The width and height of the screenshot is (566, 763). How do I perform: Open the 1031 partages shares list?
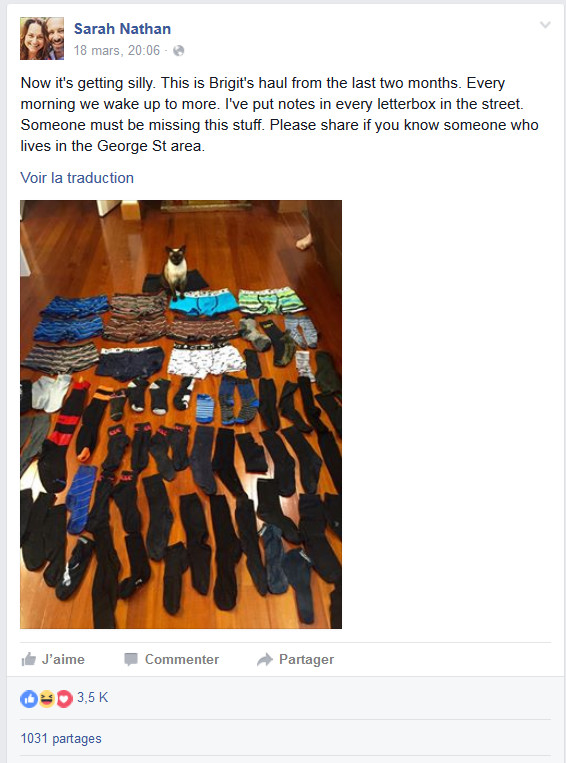(x=61, y=738)
